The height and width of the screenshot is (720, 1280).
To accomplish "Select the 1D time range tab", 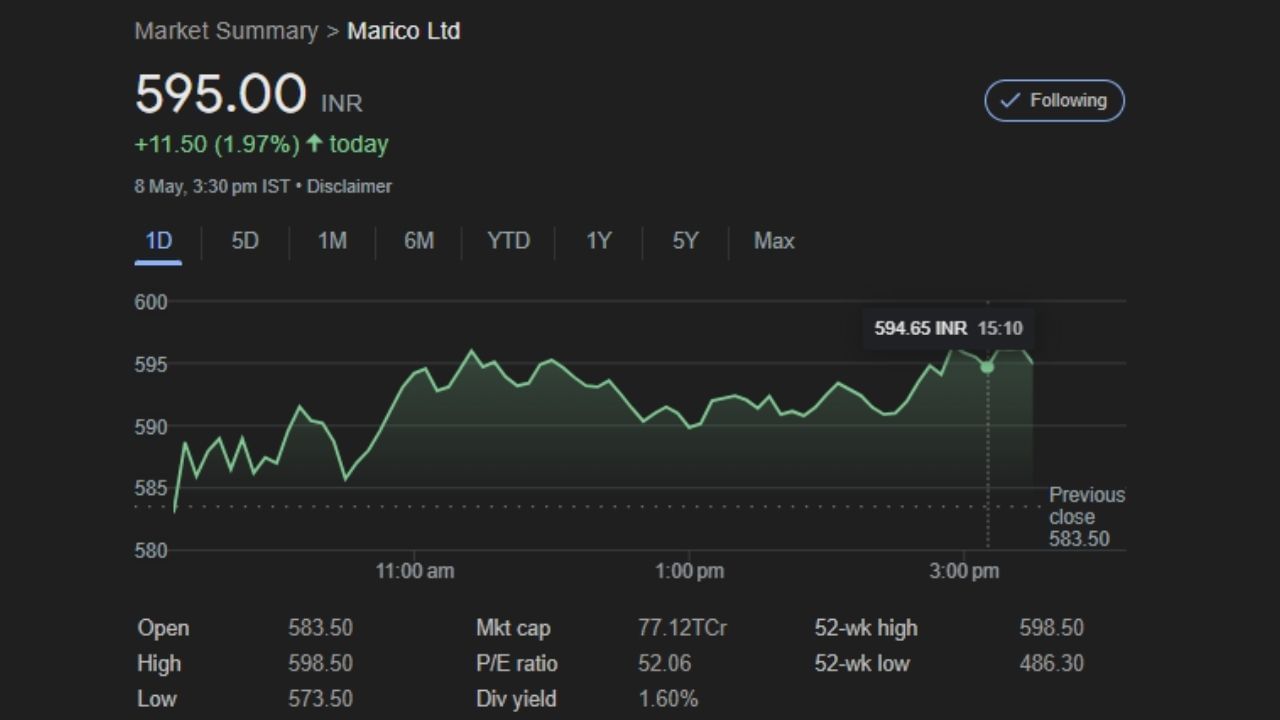I will click(158, 241).
